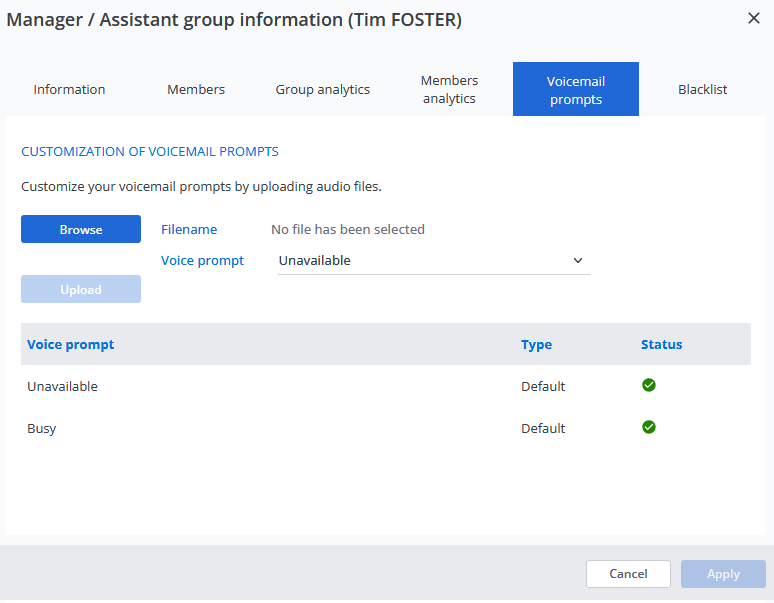This screenshot has width=774, height=603.
Task: Select the Unavailable row in the table
Action: coord(63,386)
